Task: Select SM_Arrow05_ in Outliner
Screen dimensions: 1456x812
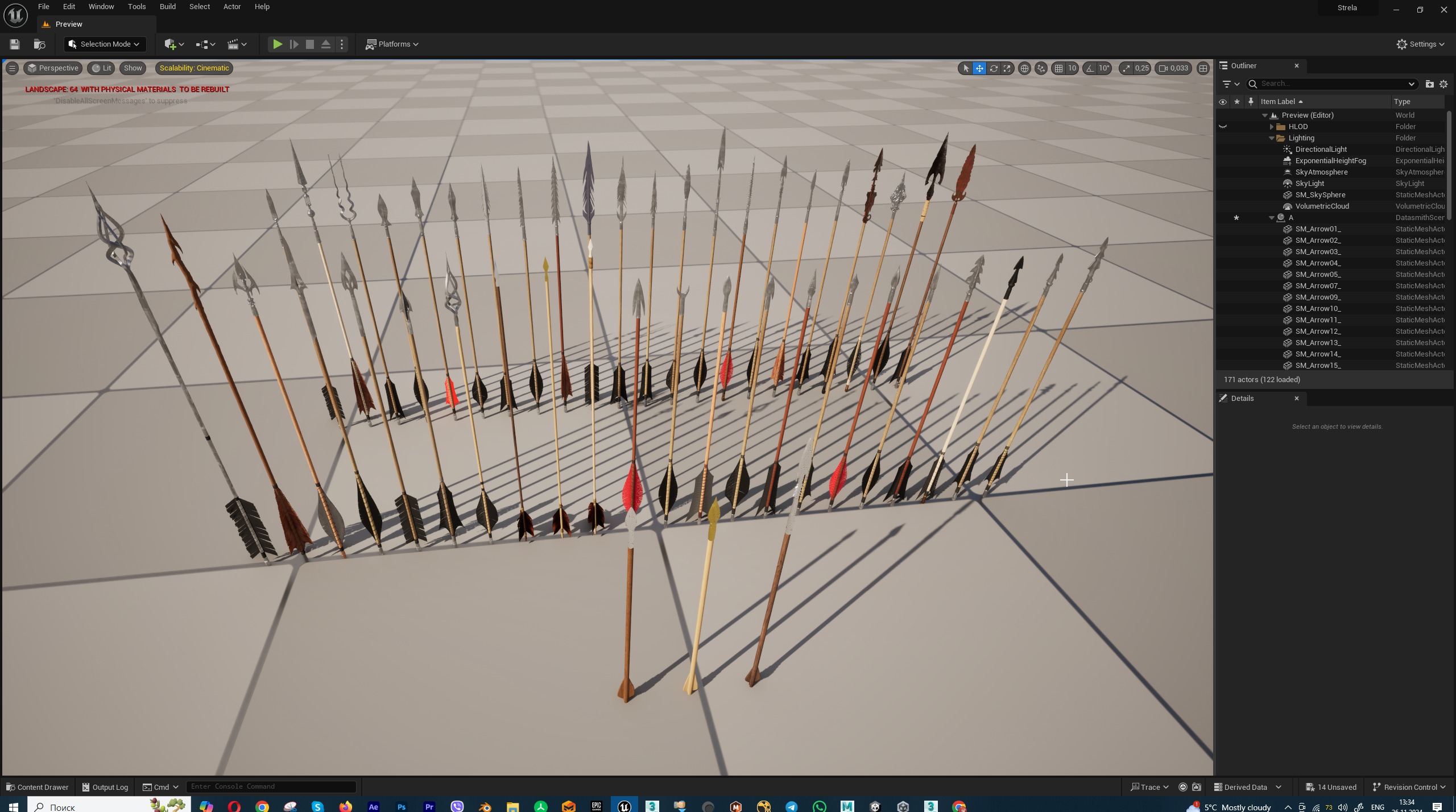Action: click(x=1318, y=275)
